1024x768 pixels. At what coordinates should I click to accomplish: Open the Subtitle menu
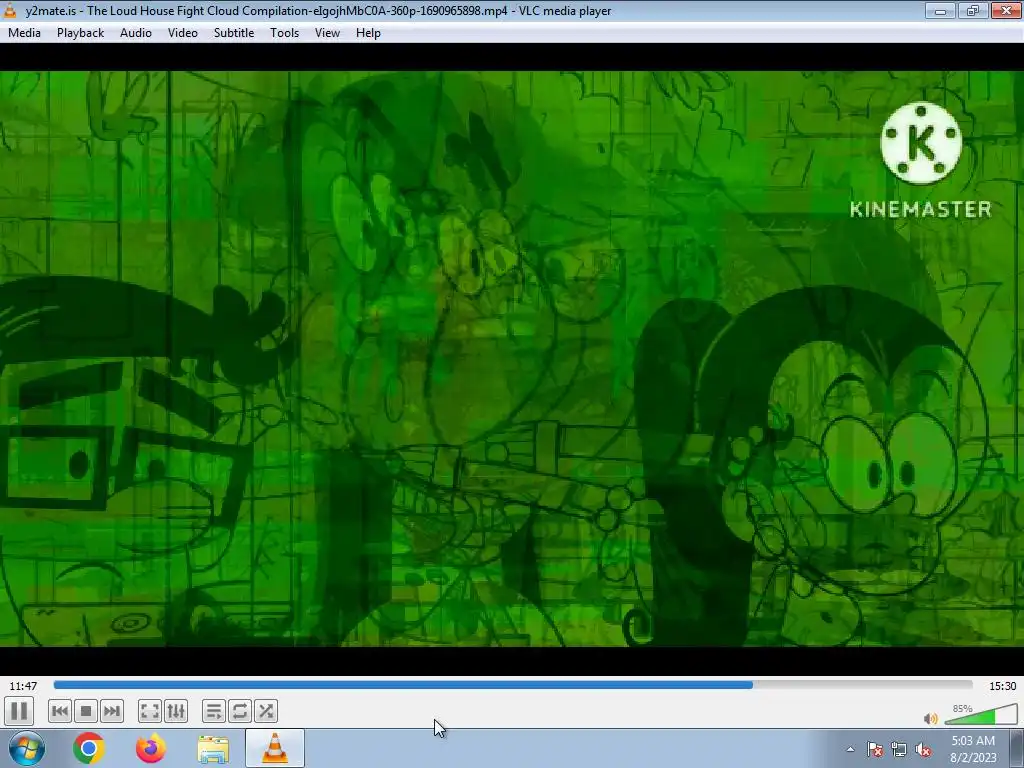(234, 33)
